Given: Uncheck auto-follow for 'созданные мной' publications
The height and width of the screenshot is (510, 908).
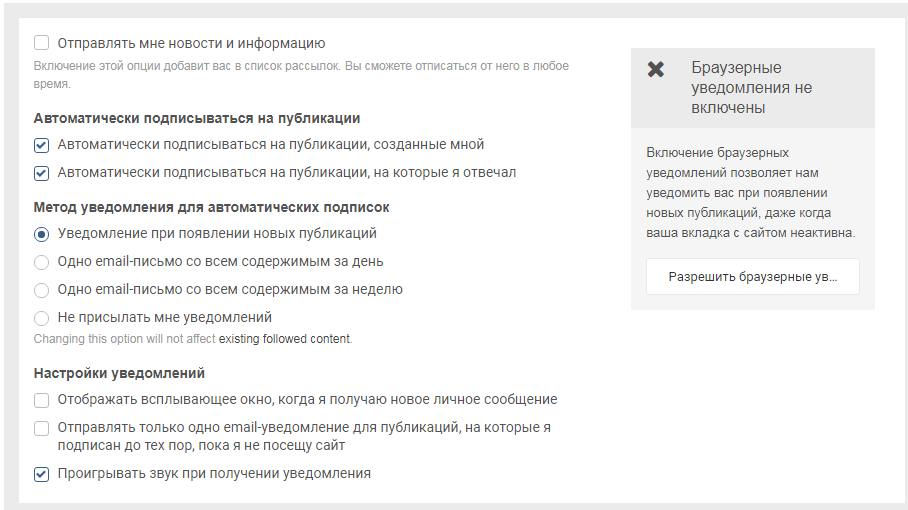Looking at the screenshot, I should point(41,145).
